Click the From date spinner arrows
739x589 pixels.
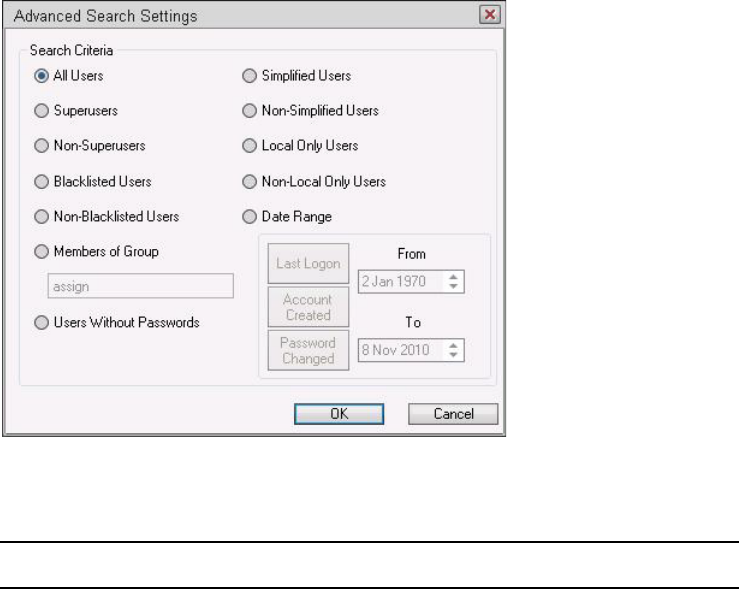tap(456, 281)
